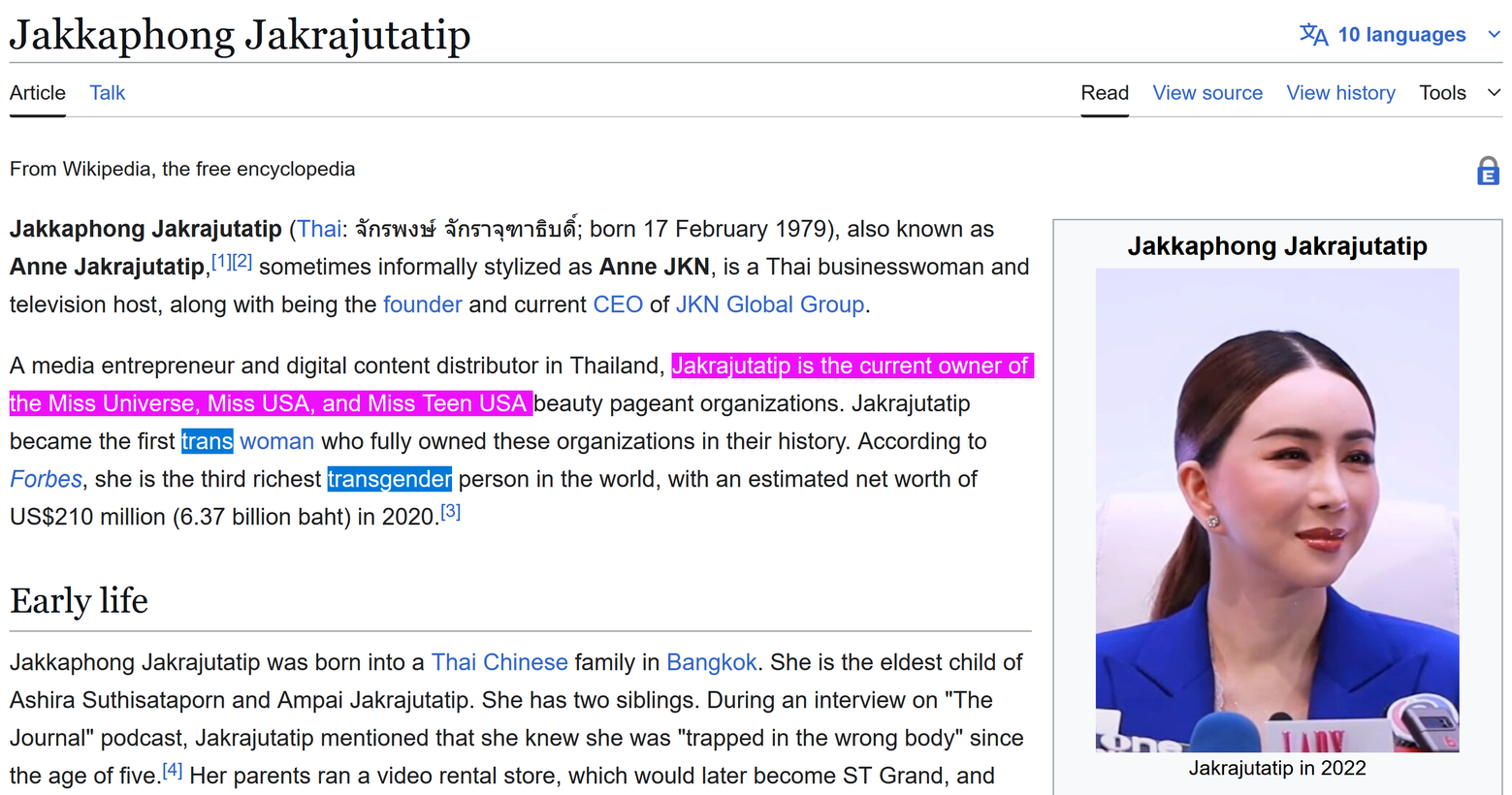This screenshot has height=795, width=1512.
Task: Click 'From Wikipedia, the free encyclopedia' tagline
Action: pyautogui.click(x=182, y=170)
